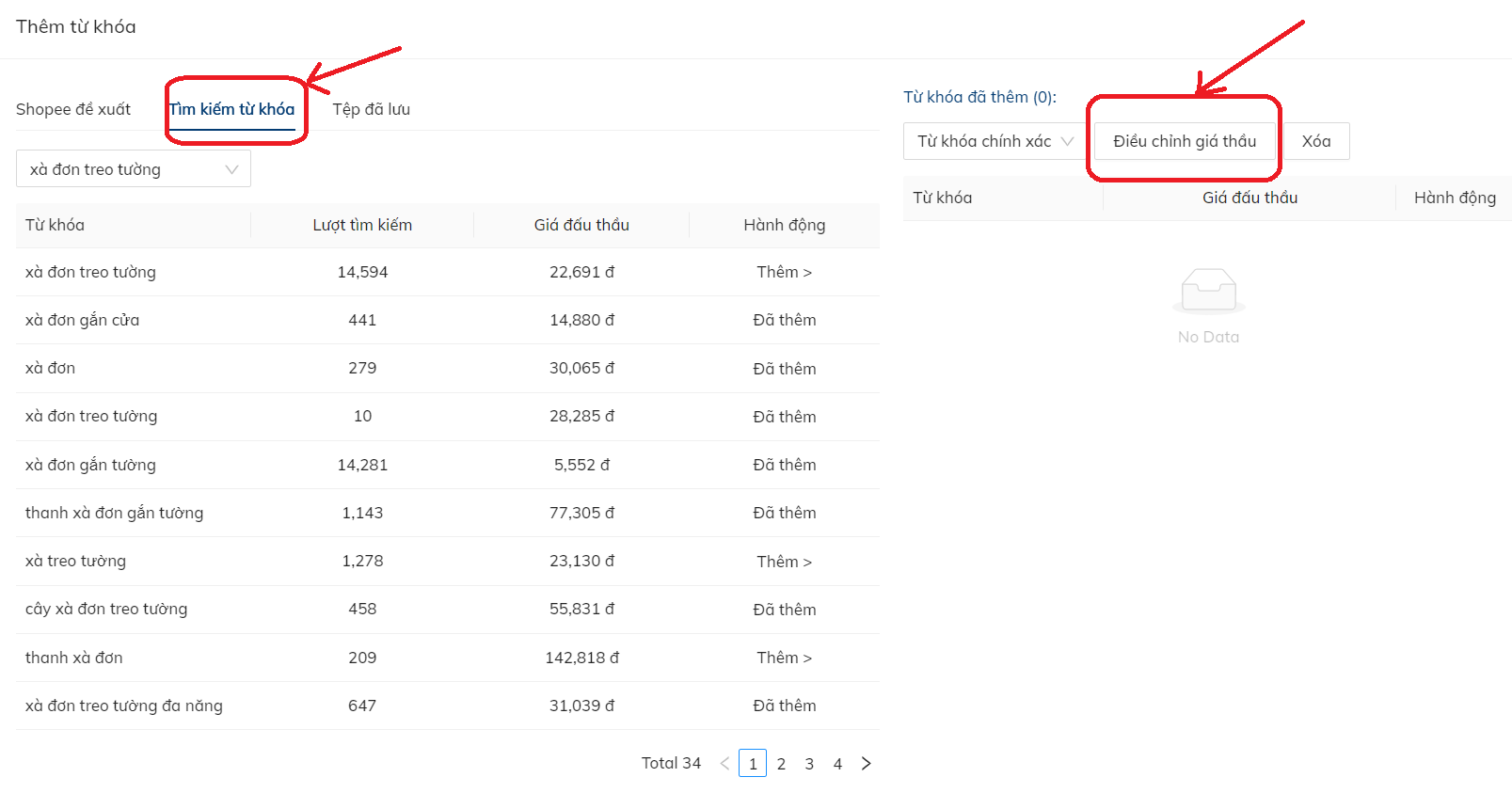Click the left table's 'Giá đấu thầu' column header
Image resolution: width=1512 pixels, height=793 pixels.
click(x=581, y=225)
